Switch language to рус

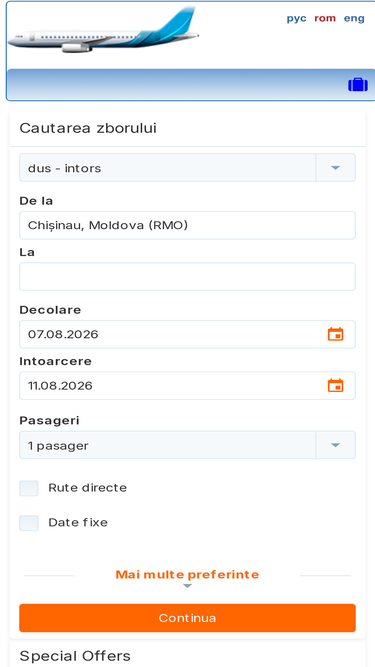click(x=296, y=18)
